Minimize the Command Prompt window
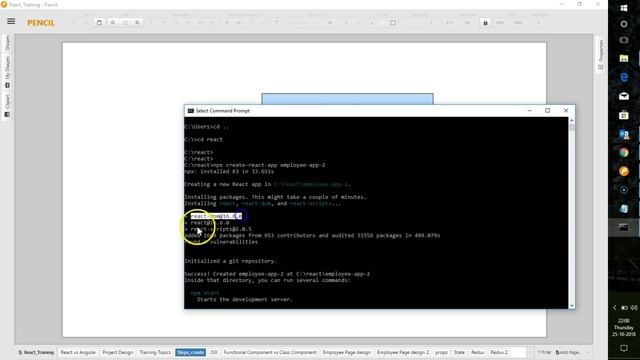This screenshot has height=360, width=640. coord(529,111)
